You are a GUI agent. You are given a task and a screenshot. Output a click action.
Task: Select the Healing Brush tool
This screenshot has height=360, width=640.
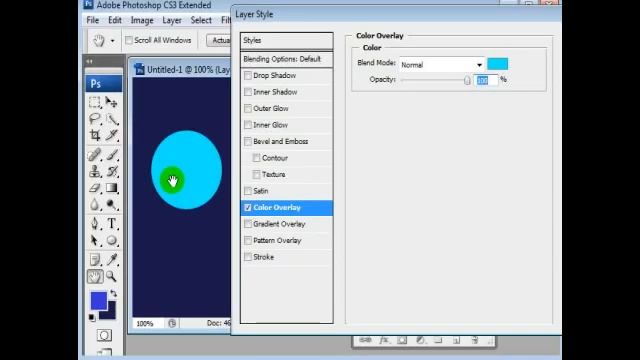point(95,155)
